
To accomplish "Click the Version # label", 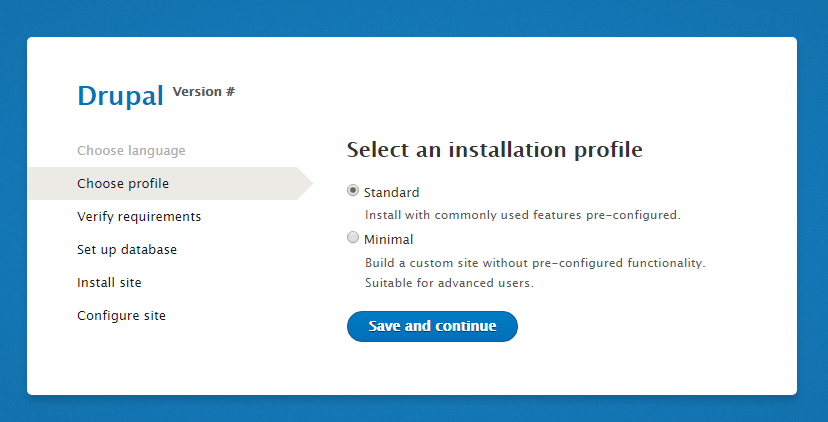I will 204,92.
